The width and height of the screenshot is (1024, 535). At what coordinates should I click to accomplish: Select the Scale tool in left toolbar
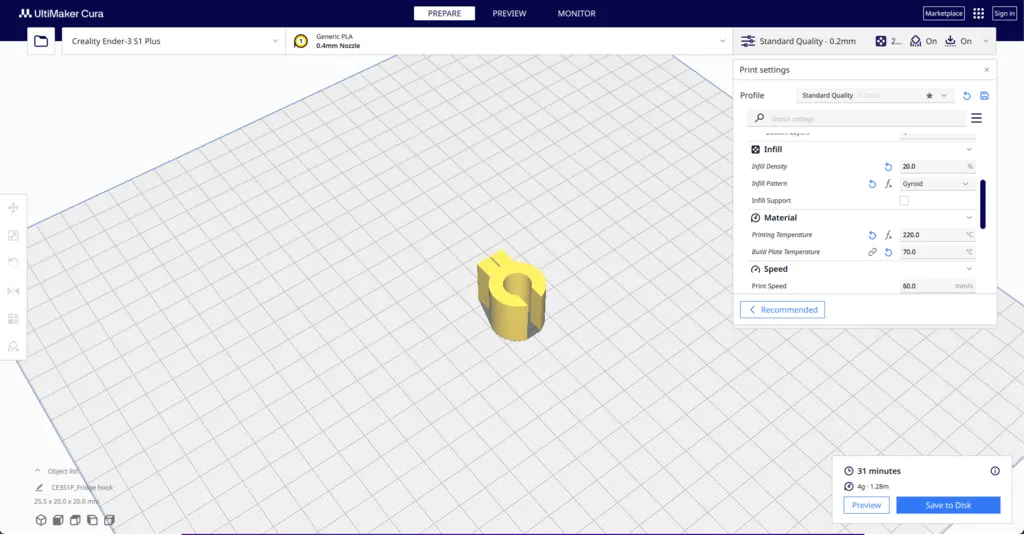(x=13, y=236)
